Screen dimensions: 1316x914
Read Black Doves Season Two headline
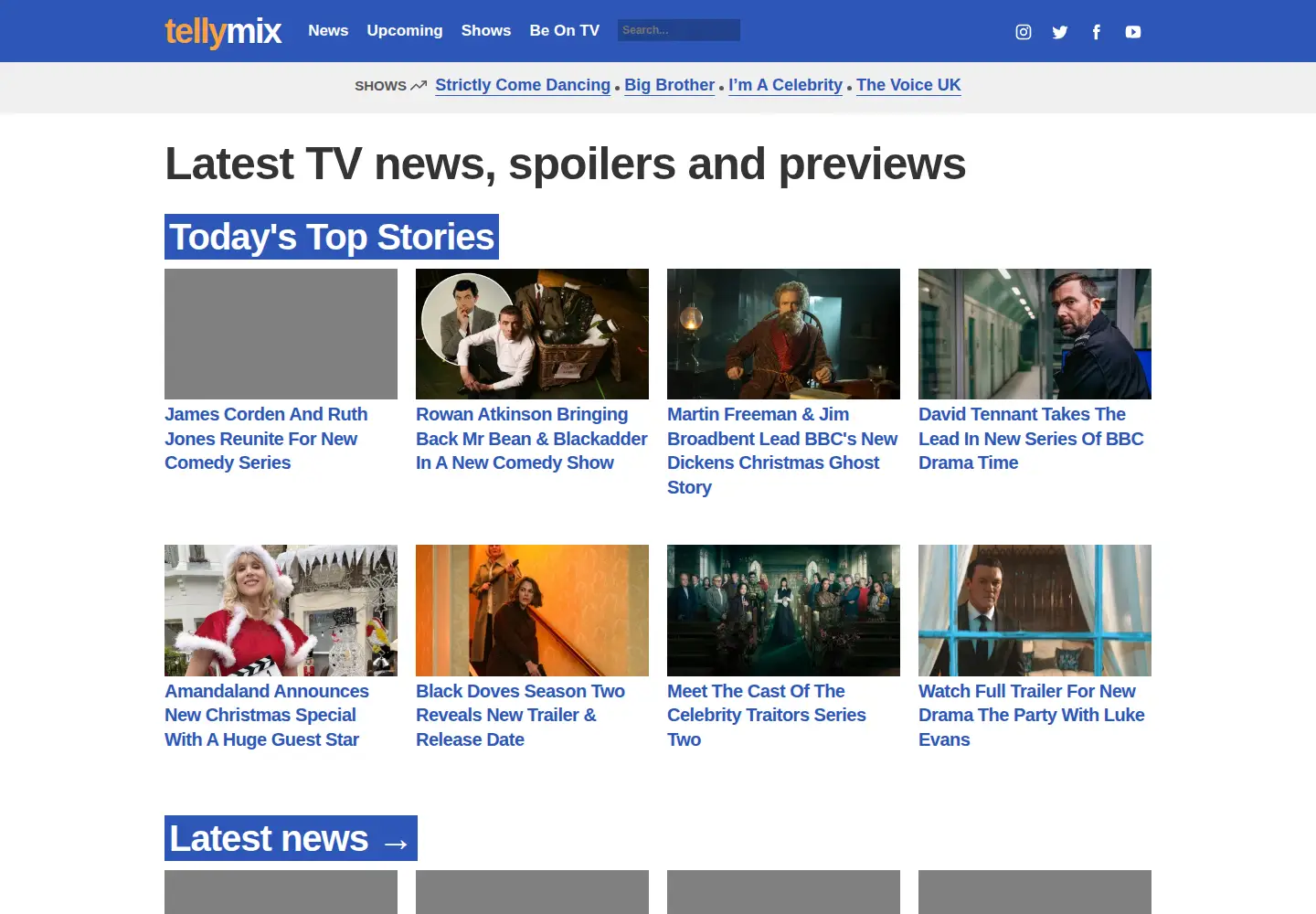pyautogui.click(x=520, y=716)
